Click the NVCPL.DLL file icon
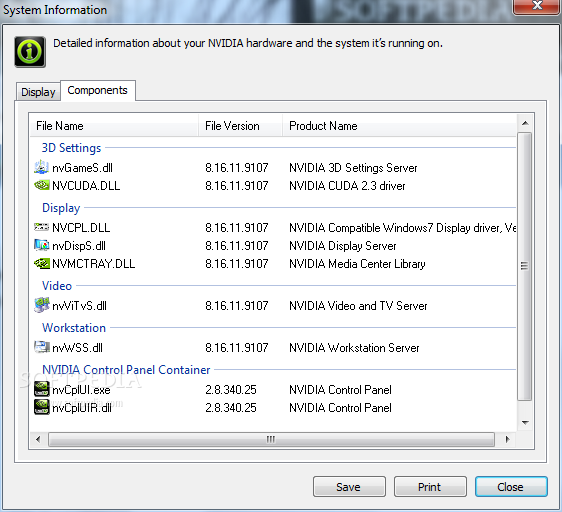Viewport: 562px width, 512px height. [41, 227]
